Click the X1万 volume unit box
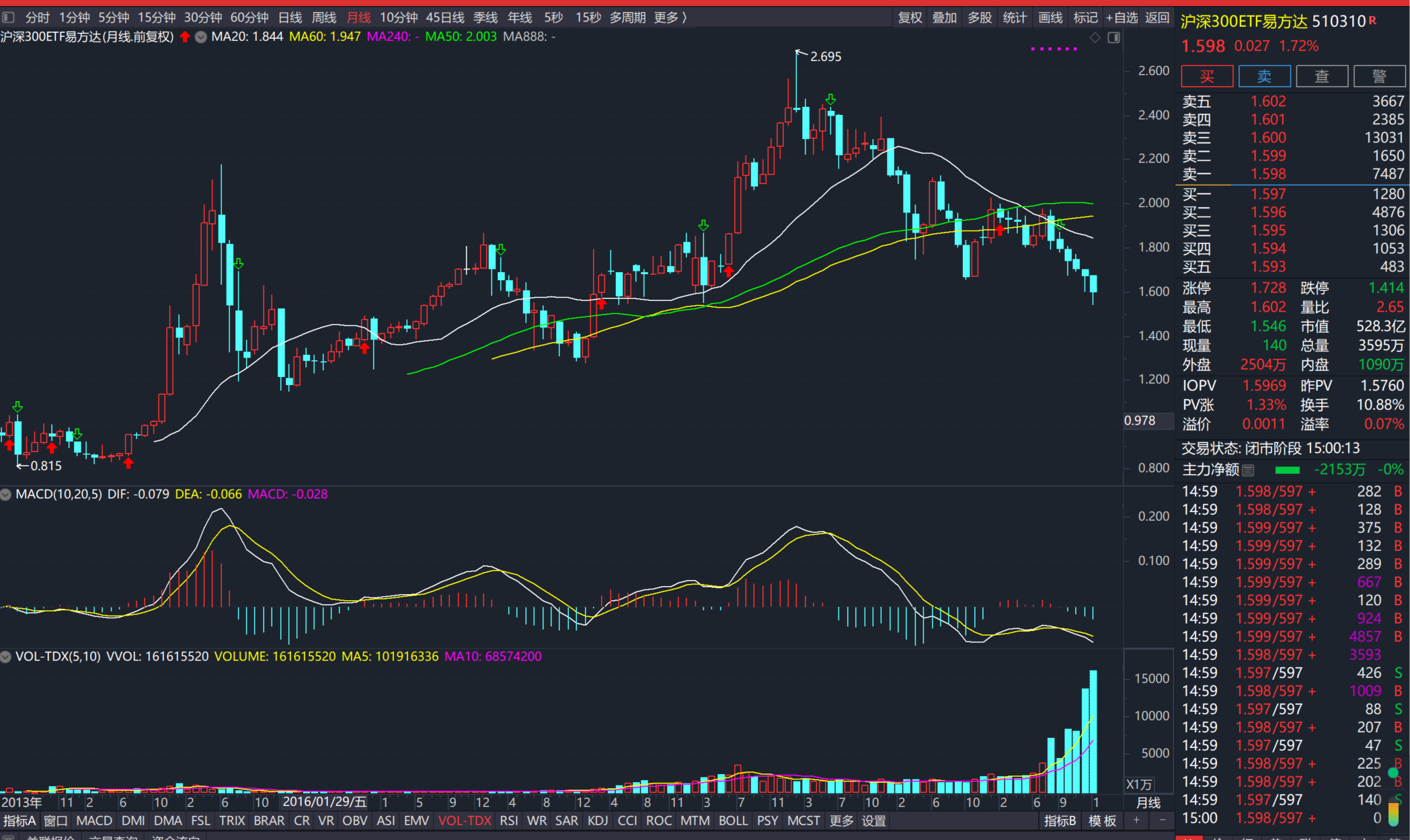1410x840 pixels. [1138, 784]
